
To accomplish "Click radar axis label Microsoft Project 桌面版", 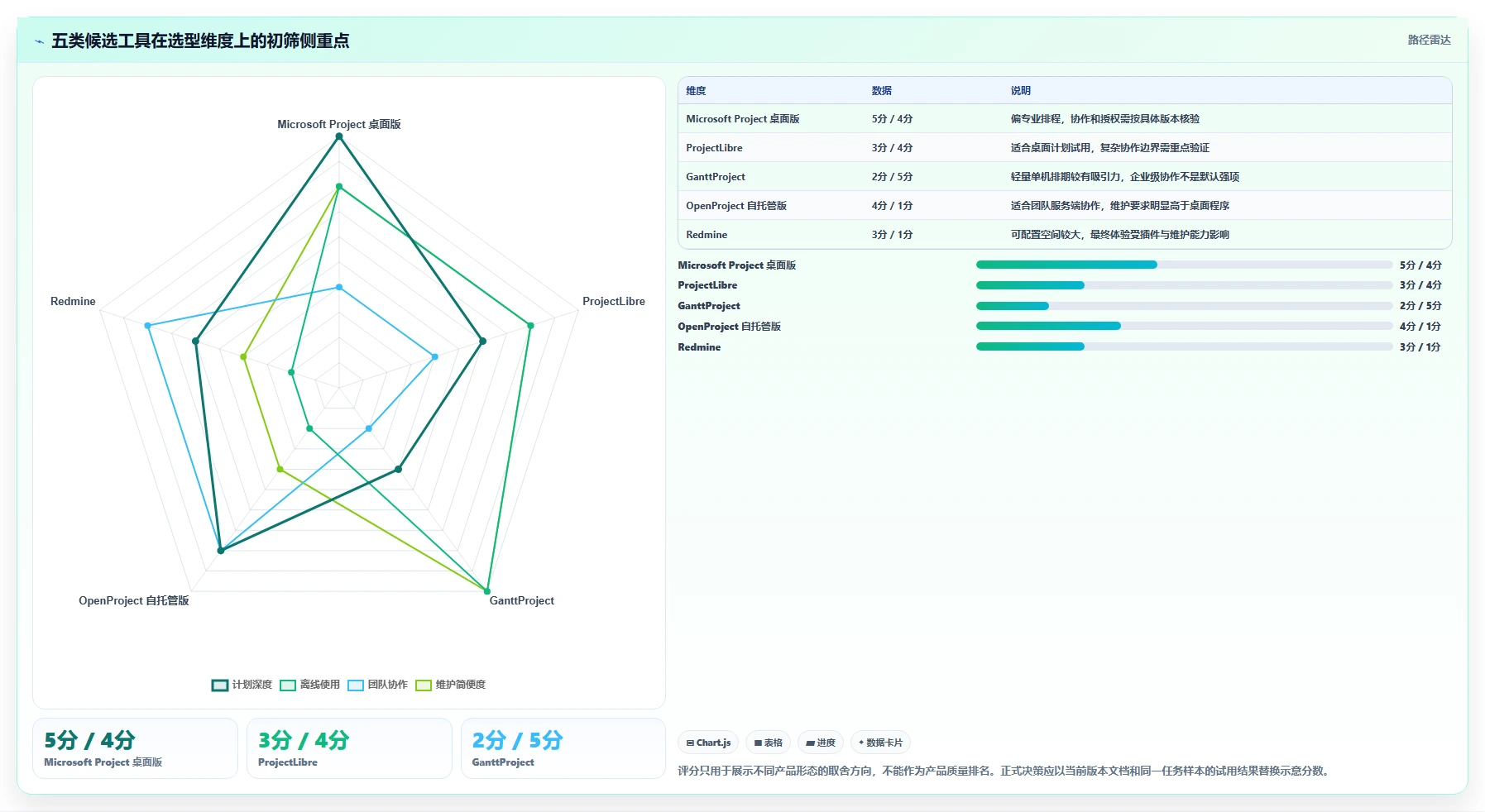I will [x=338, y=124].
